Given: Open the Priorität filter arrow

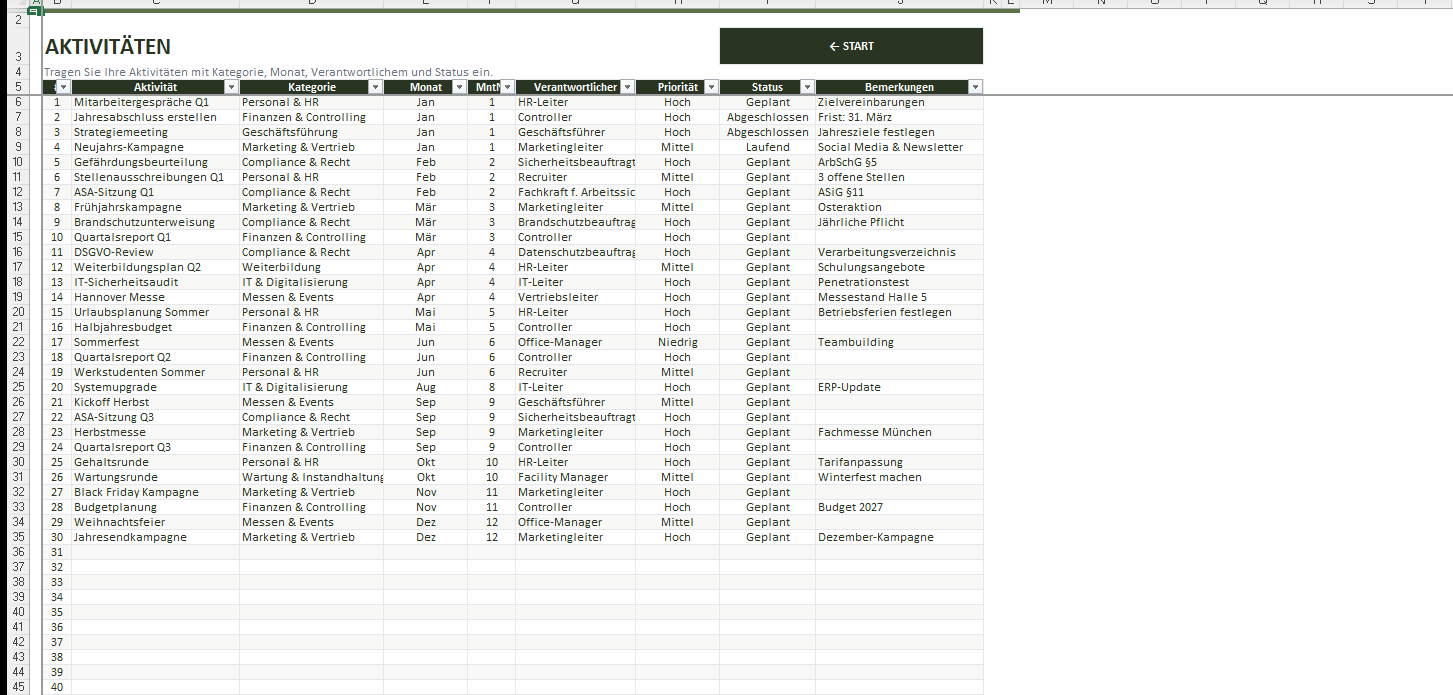Looking at the screenshot, I should [711, 88].
